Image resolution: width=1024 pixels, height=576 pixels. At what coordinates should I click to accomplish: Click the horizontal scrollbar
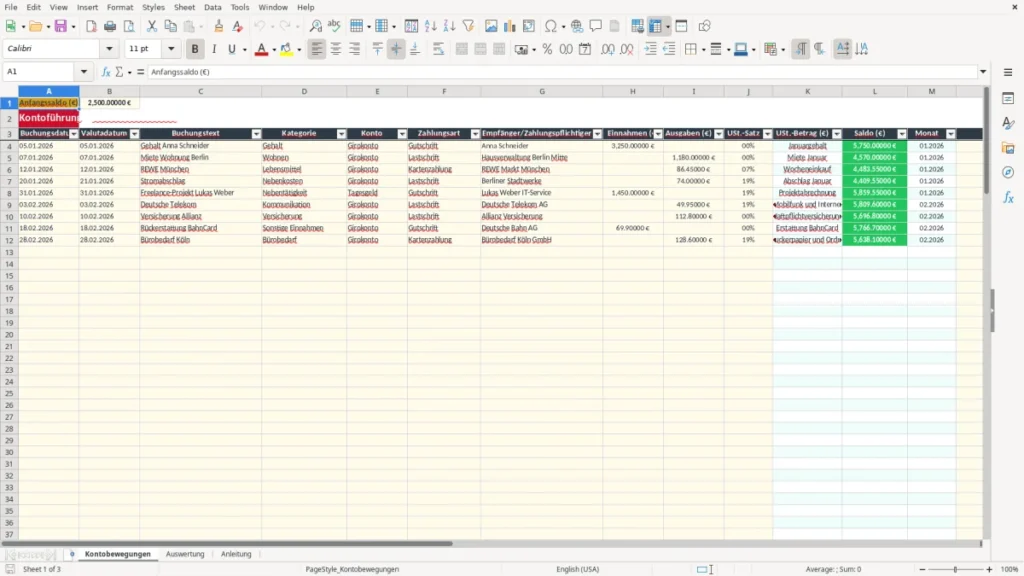pyautogui.click(x=227, y=543)
